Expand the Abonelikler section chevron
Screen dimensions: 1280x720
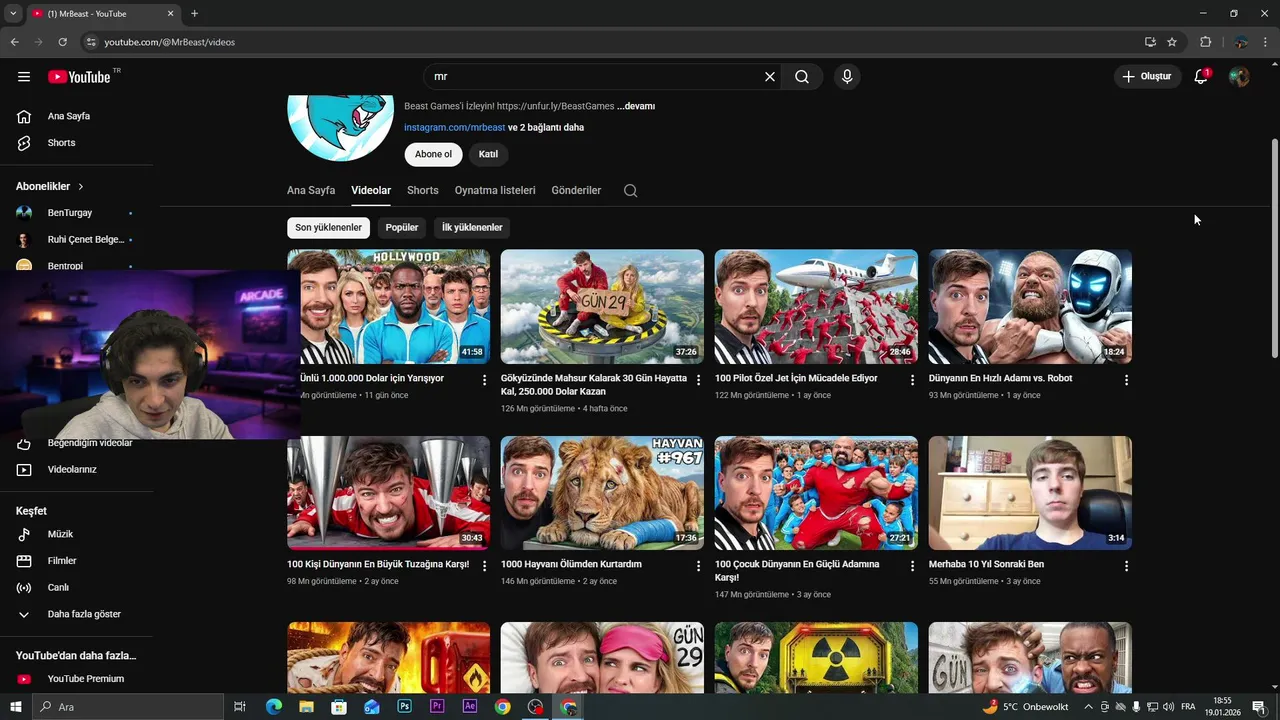(81, 187)
